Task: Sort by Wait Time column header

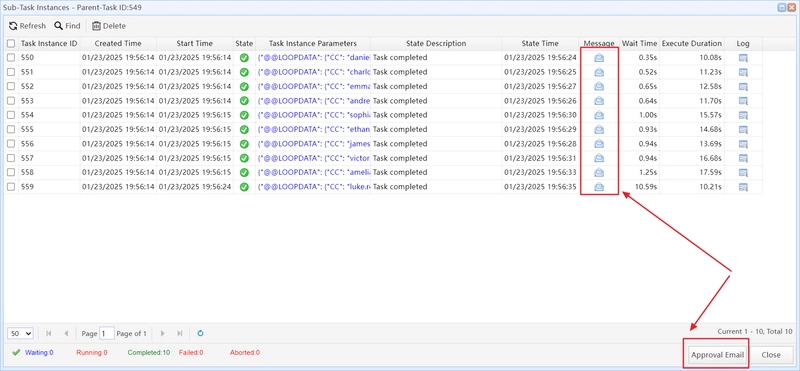Action: (639, 44)
